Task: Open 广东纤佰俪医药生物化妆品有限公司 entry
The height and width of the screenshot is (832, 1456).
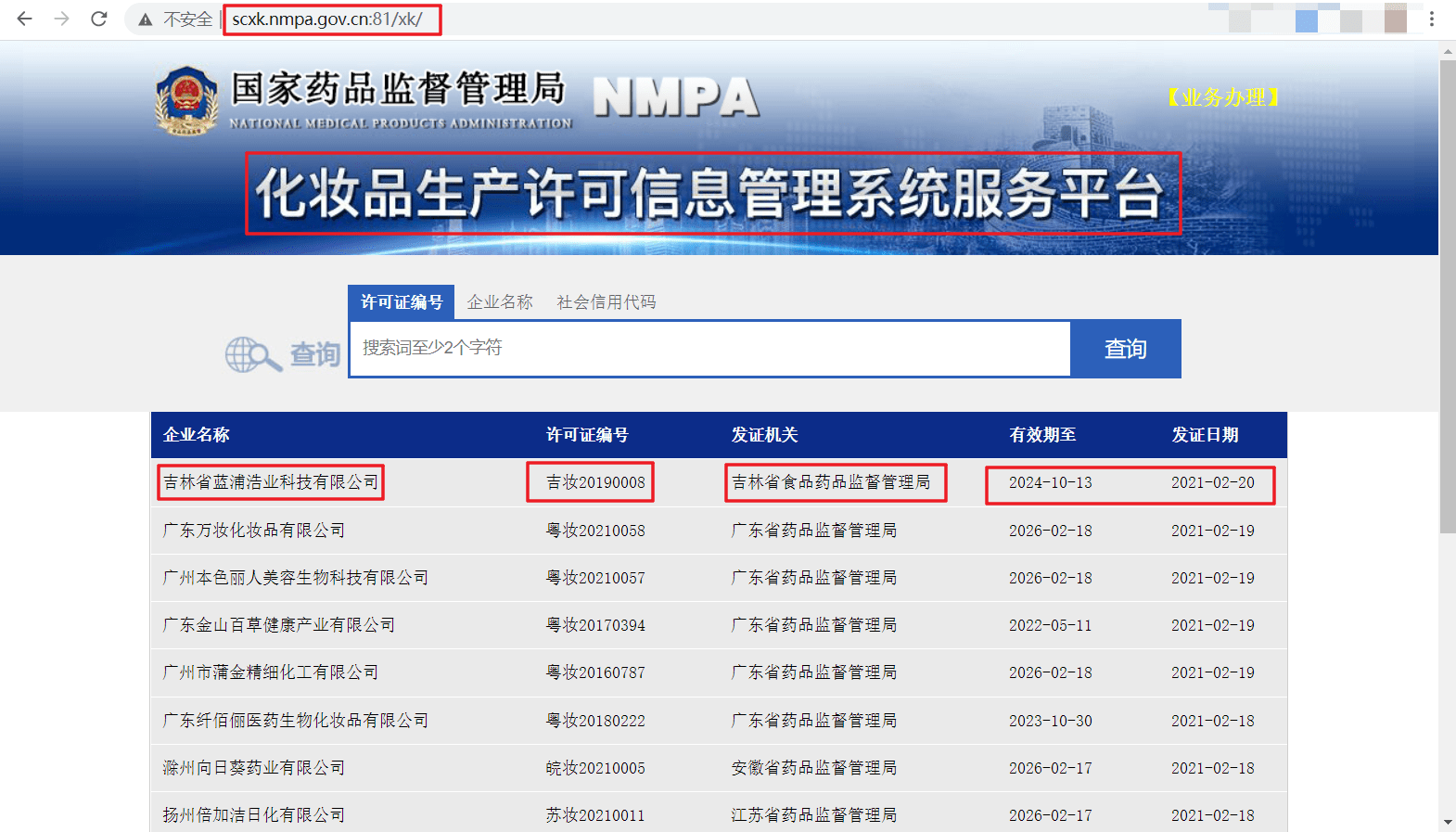Action: point(296,721)
